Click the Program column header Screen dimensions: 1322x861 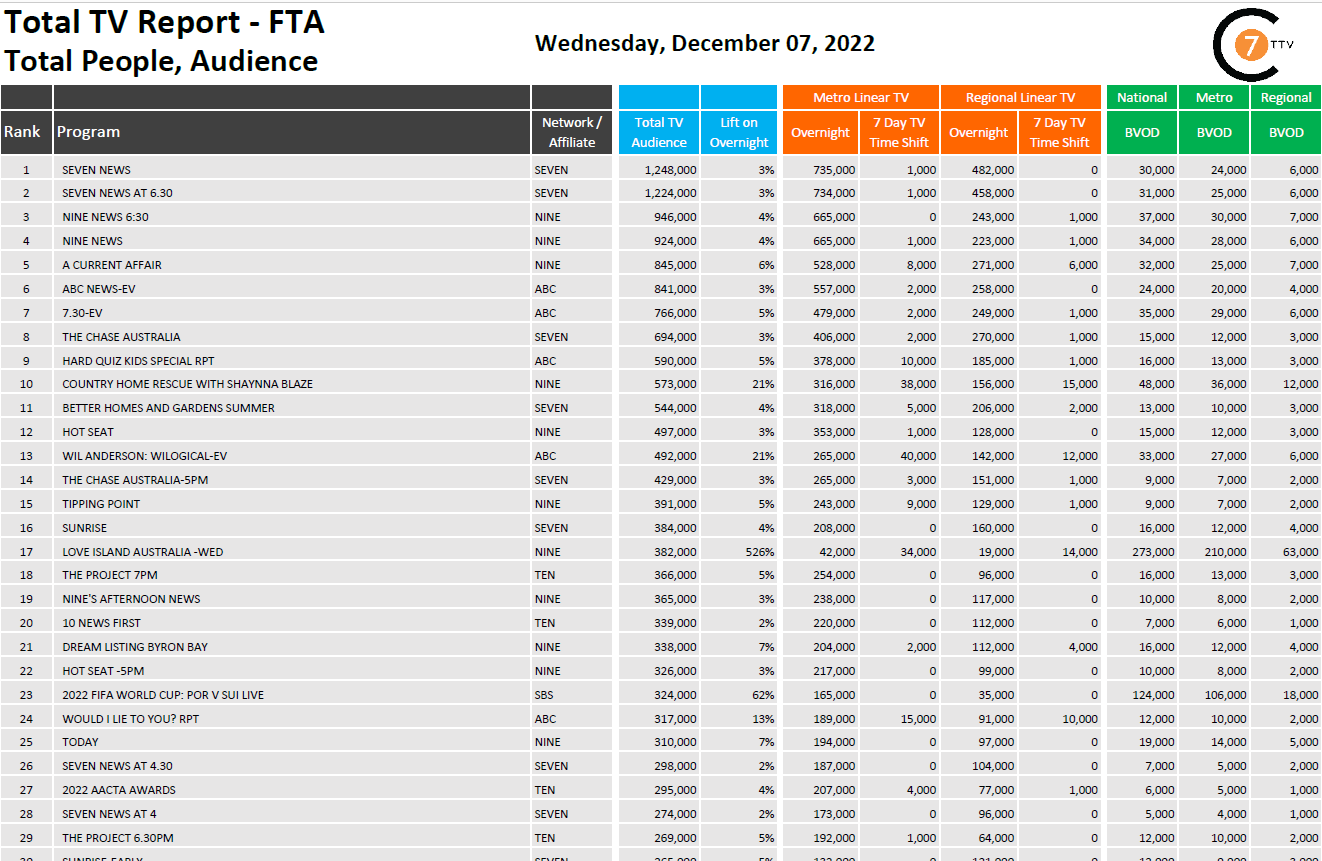click(x=88, y=132)
